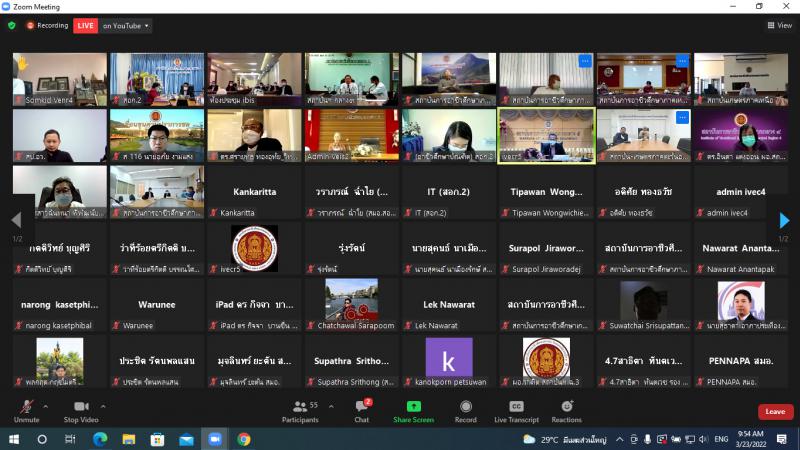Open Microsoft Edge from taskbar
The image size is (800, 450).
tap(100, 439)
